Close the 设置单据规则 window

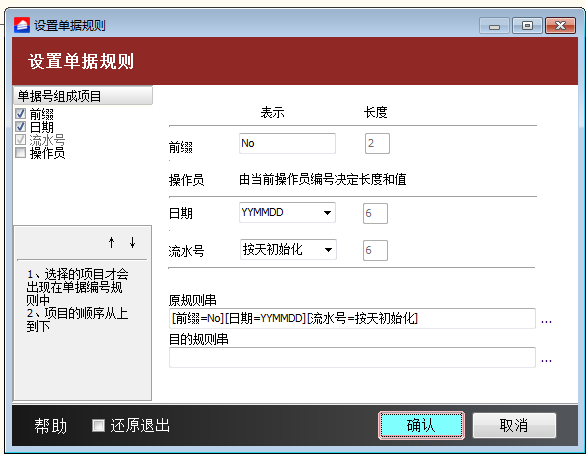pos(560,26)
